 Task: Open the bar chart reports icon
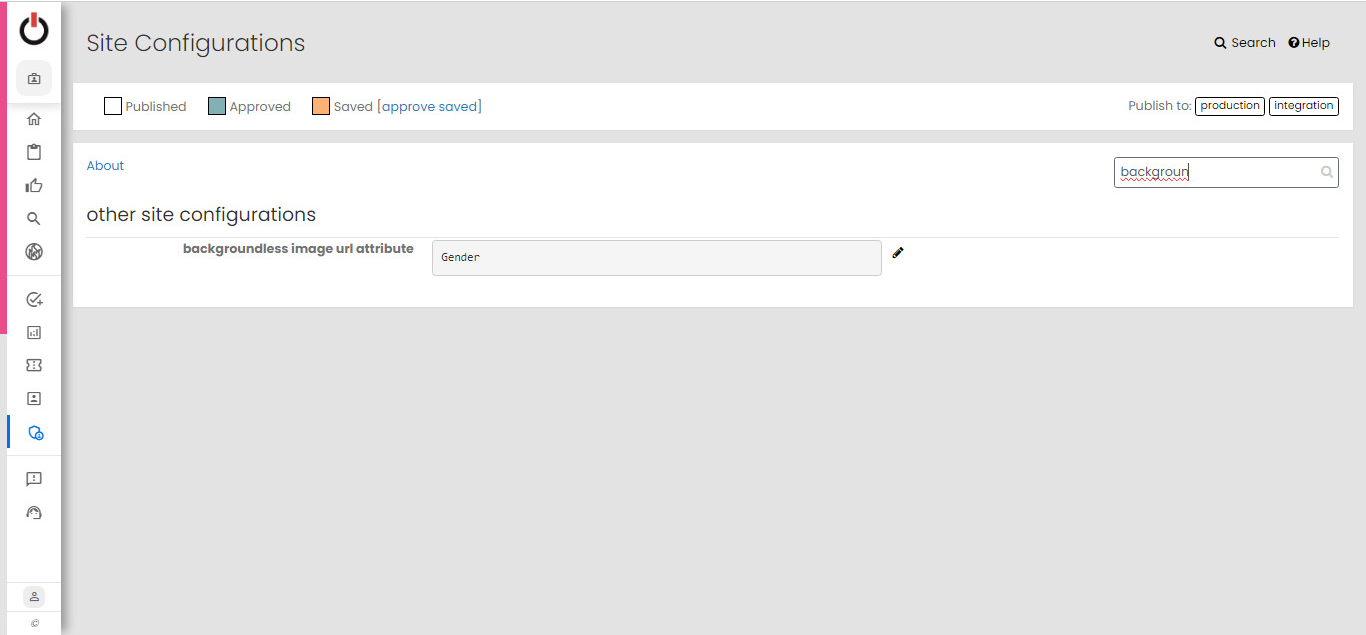point(34,332)
